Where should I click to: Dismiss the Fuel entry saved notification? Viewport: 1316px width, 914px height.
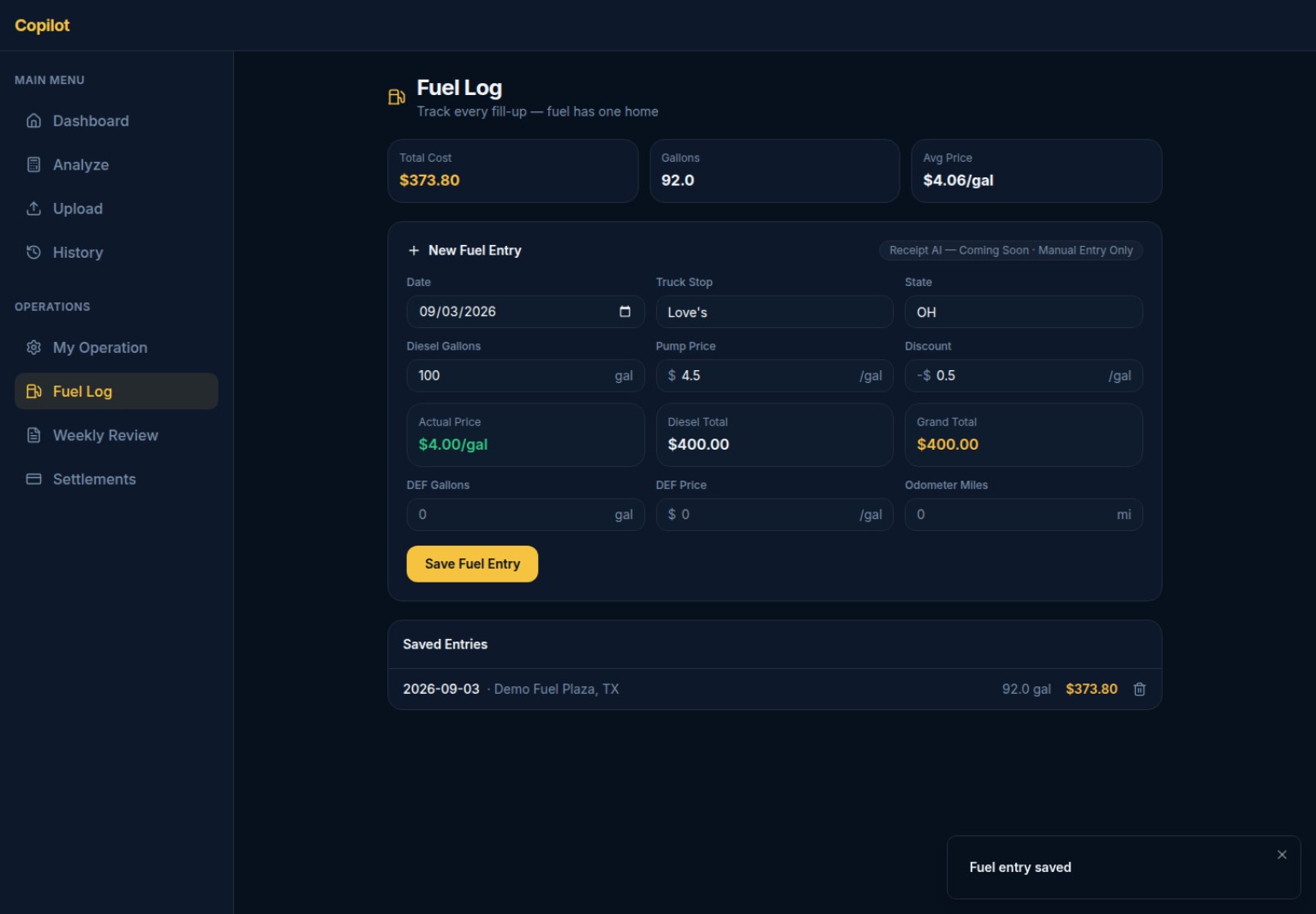1282,855
